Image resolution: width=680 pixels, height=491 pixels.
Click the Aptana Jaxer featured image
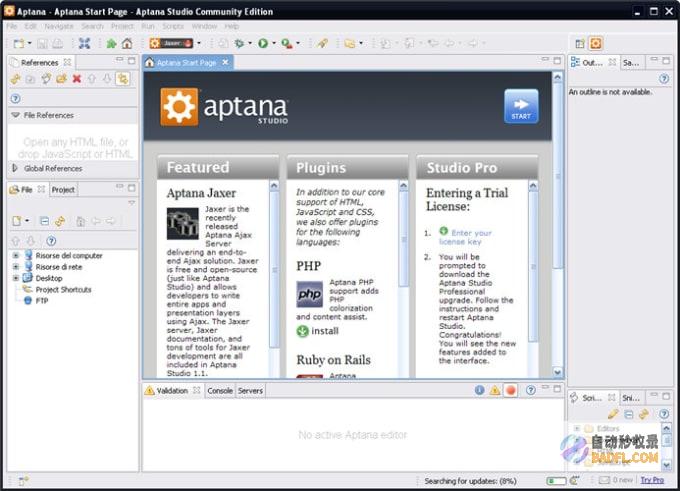(183, 223)
